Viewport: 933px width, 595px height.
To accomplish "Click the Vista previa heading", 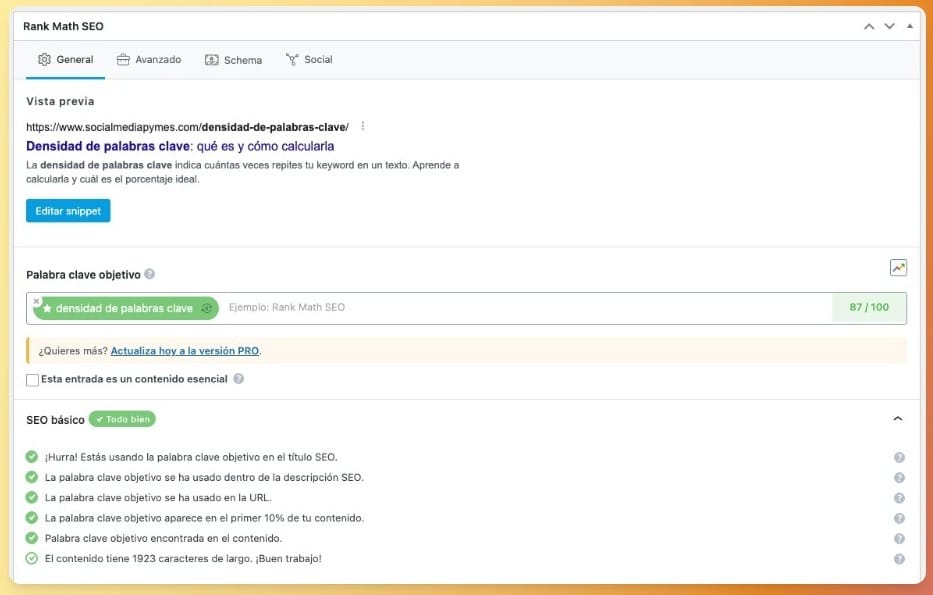I will pyautogui.click(x=60, y=101).
